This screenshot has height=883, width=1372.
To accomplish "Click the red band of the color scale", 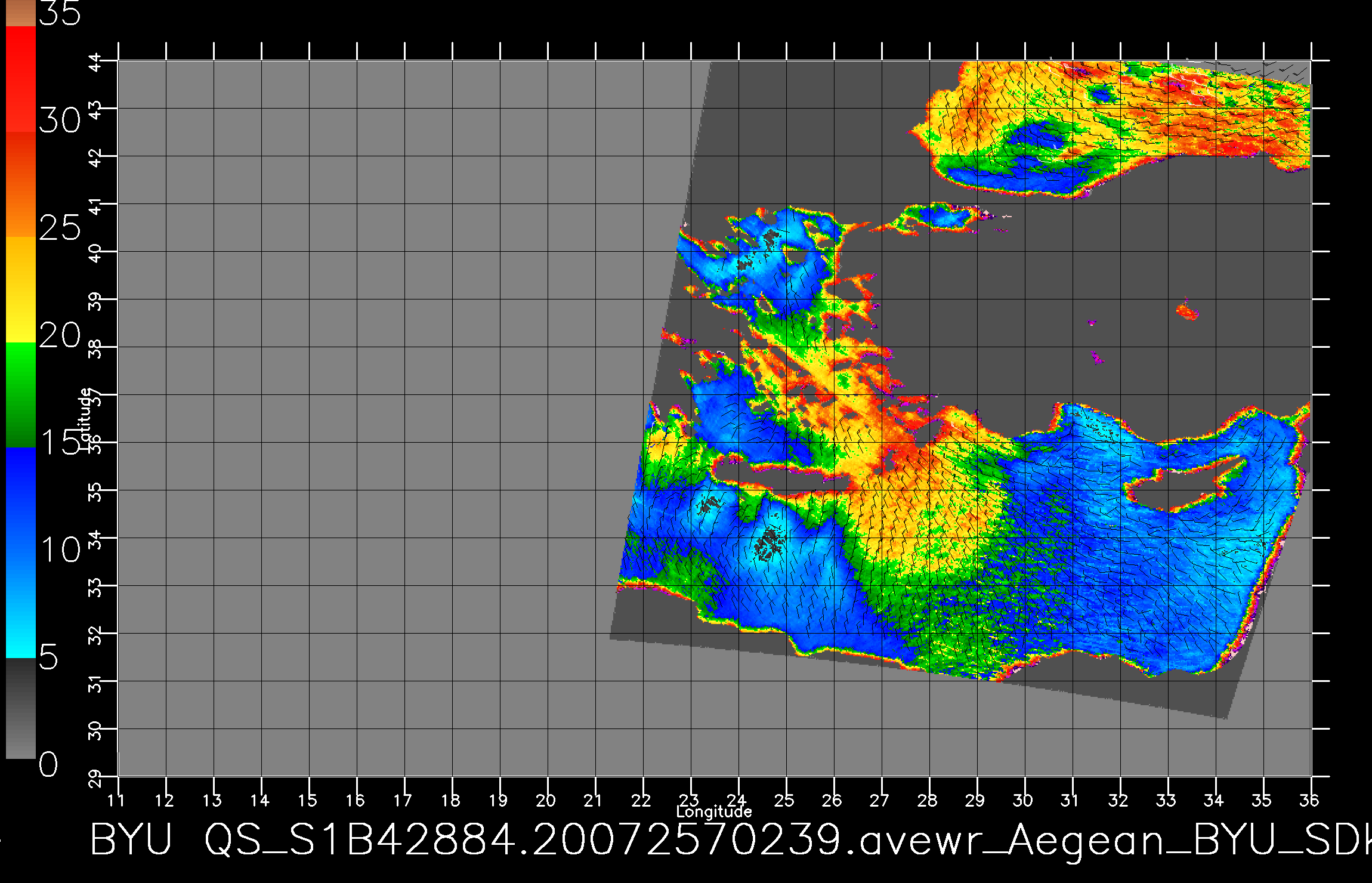I will (21, 79).
